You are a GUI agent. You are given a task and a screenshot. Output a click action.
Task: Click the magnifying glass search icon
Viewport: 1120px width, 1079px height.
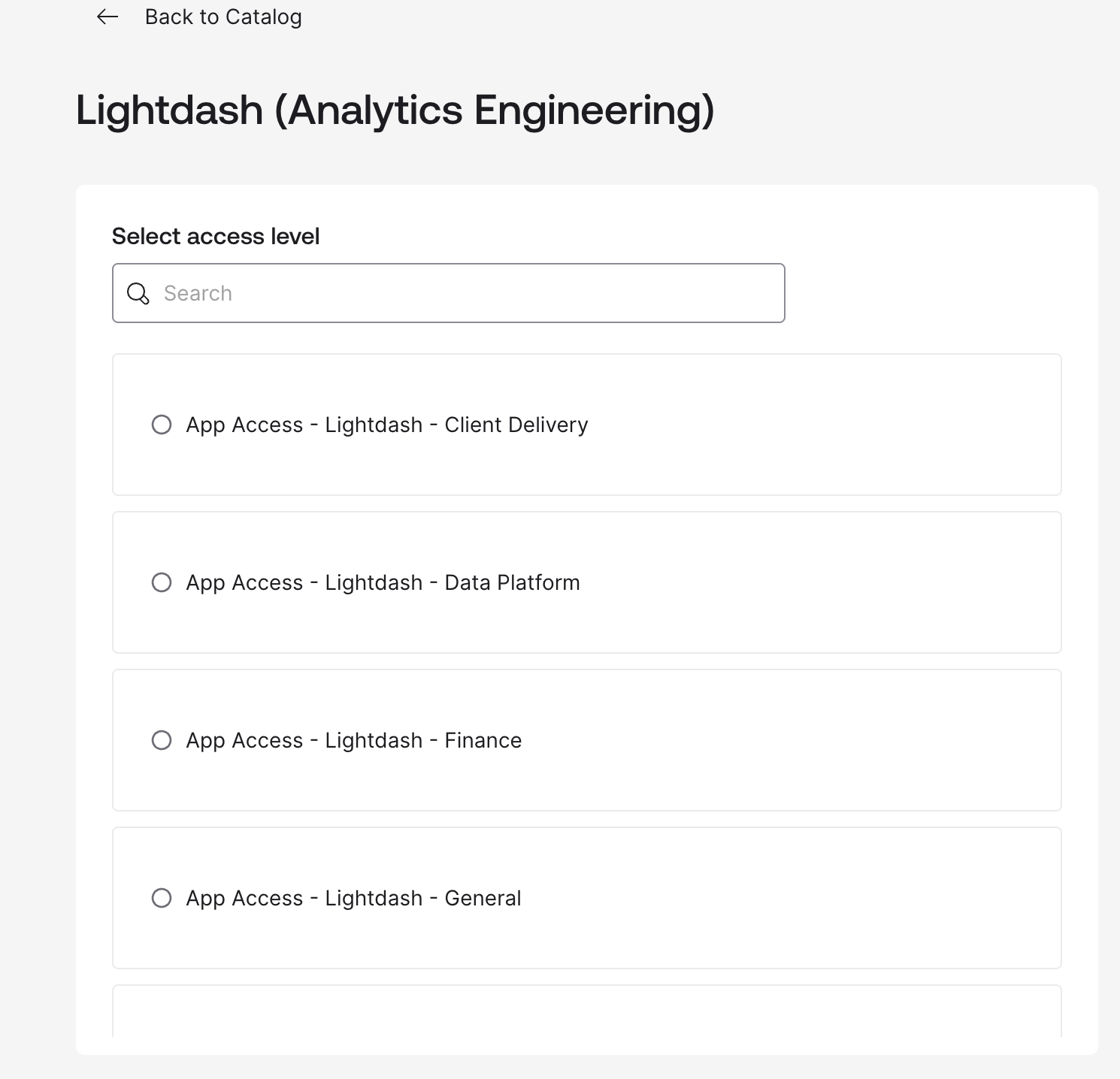click(x=138, y=293)
